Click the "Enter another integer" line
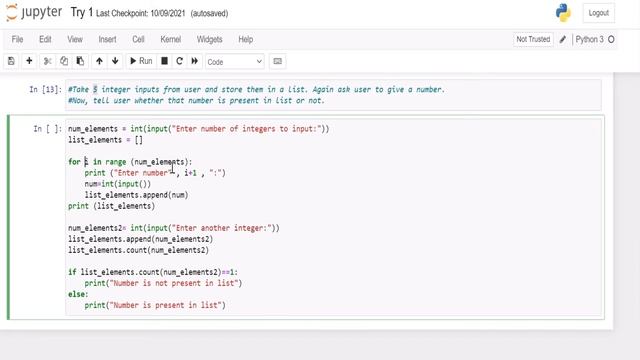 tap(173, 228)
